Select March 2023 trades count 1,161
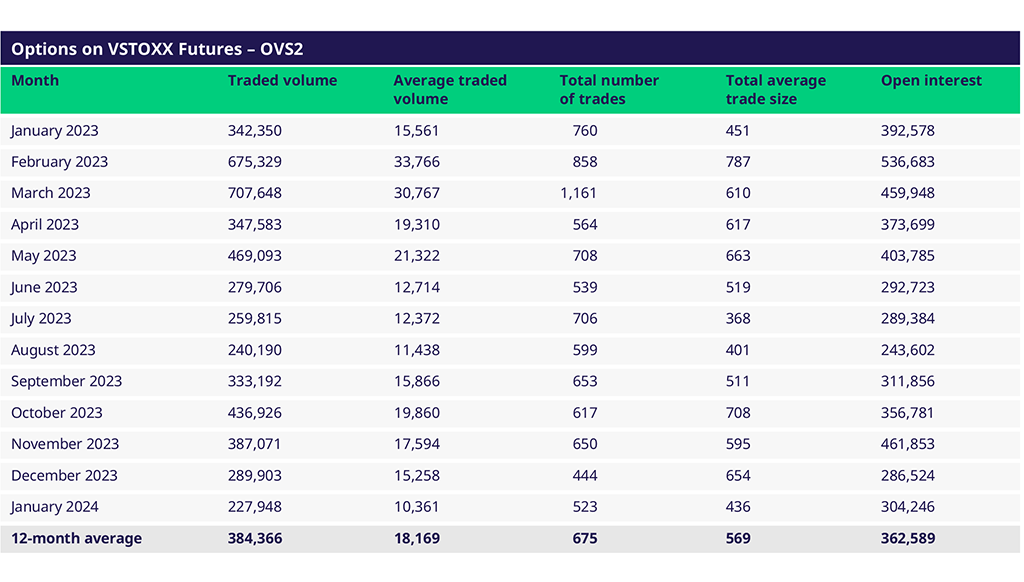 click(578, 193)
